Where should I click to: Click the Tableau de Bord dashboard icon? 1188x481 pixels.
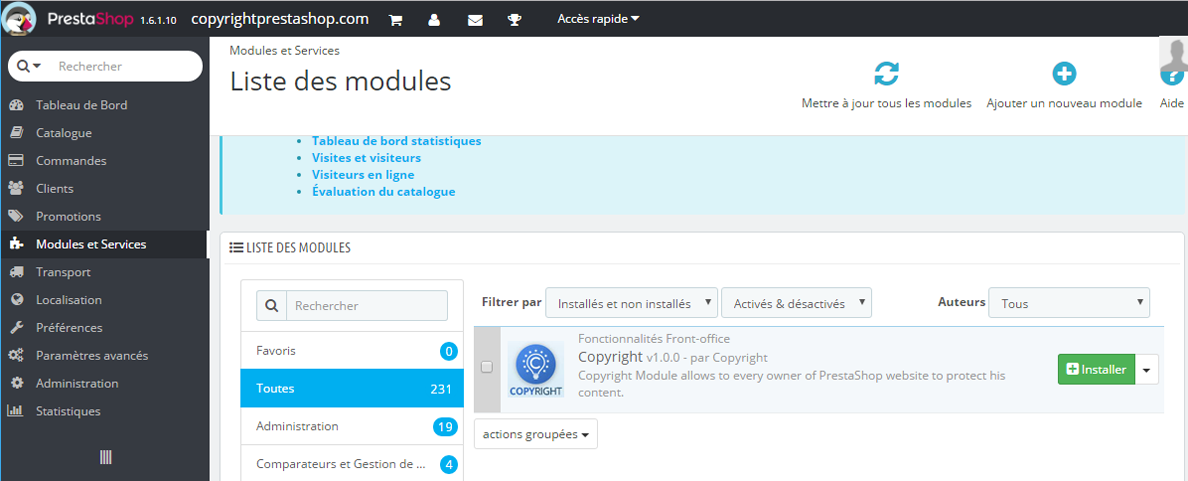tap(16, 105)
